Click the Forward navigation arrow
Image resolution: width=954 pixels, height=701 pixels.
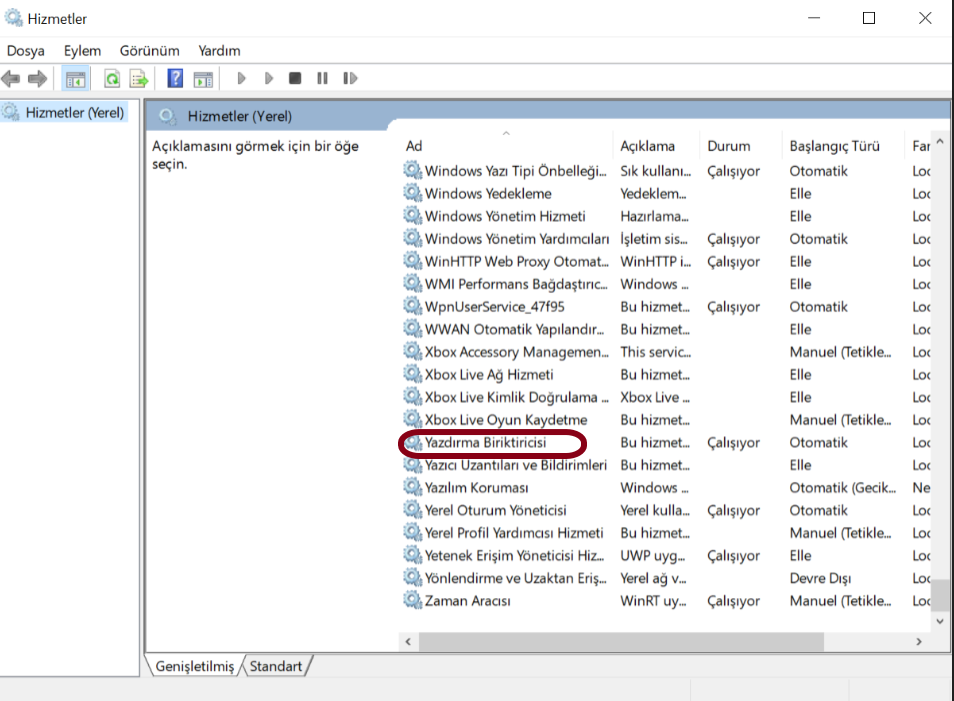(37, 78)
